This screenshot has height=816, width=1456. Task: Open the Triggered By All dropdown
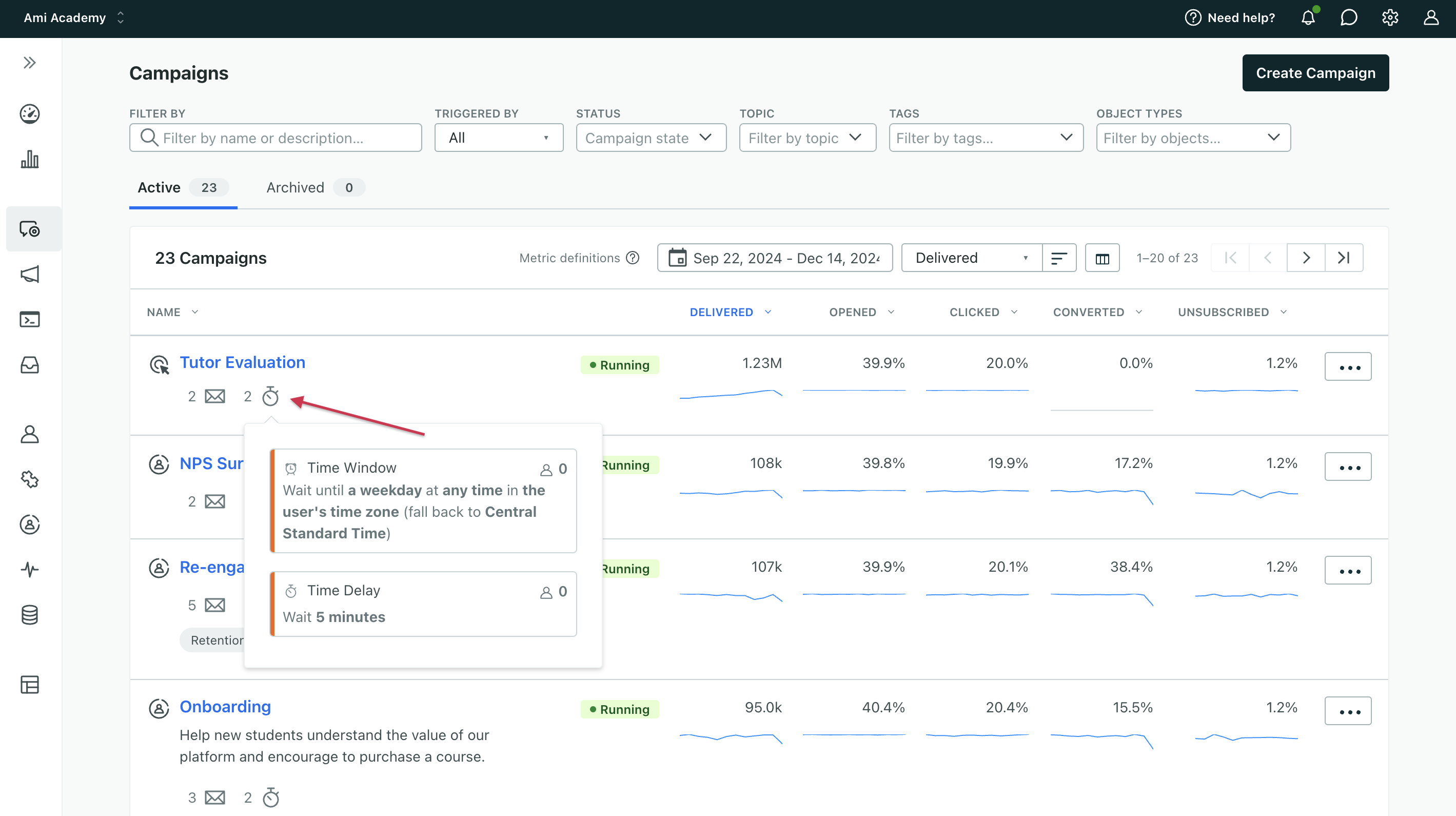point(498,138)
